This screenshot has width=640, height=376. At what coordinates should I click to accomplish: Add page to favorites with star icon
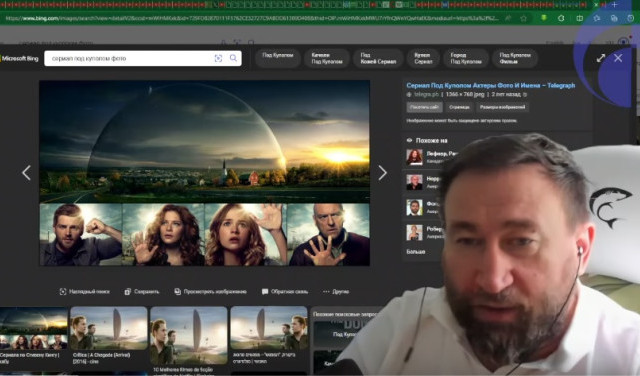[524, 18]
